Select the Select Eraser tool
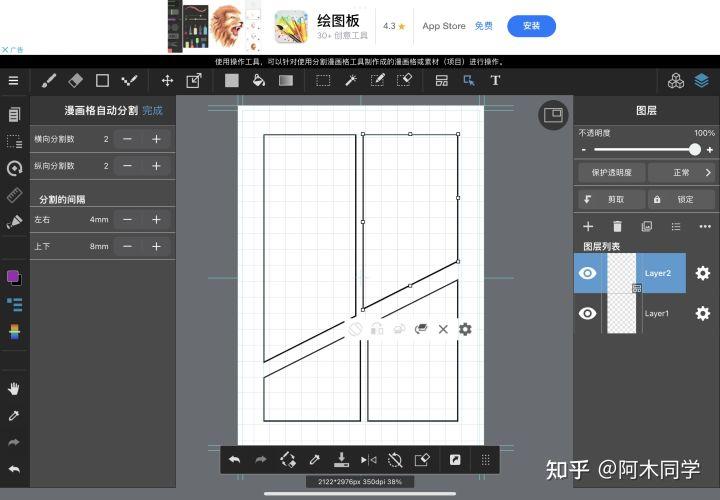 coord(405,81)
